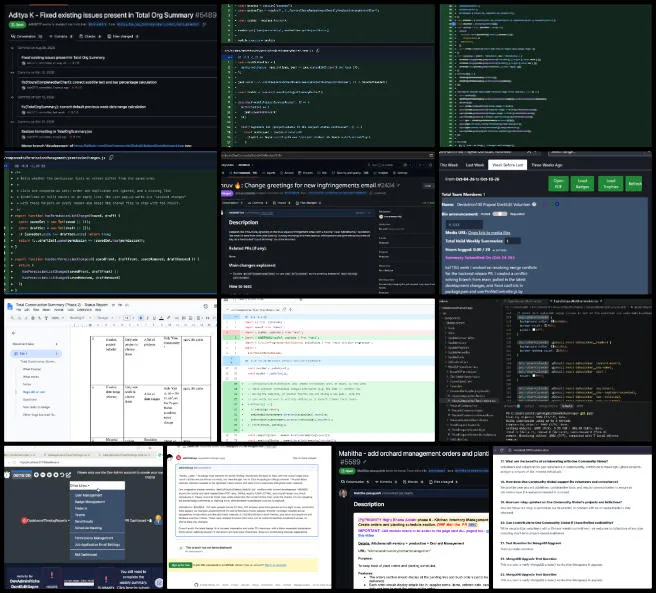Open the Three Weeks Ago tab
Image resolution: width=656 pixels, height=593 pixels.
pos(546,165)
